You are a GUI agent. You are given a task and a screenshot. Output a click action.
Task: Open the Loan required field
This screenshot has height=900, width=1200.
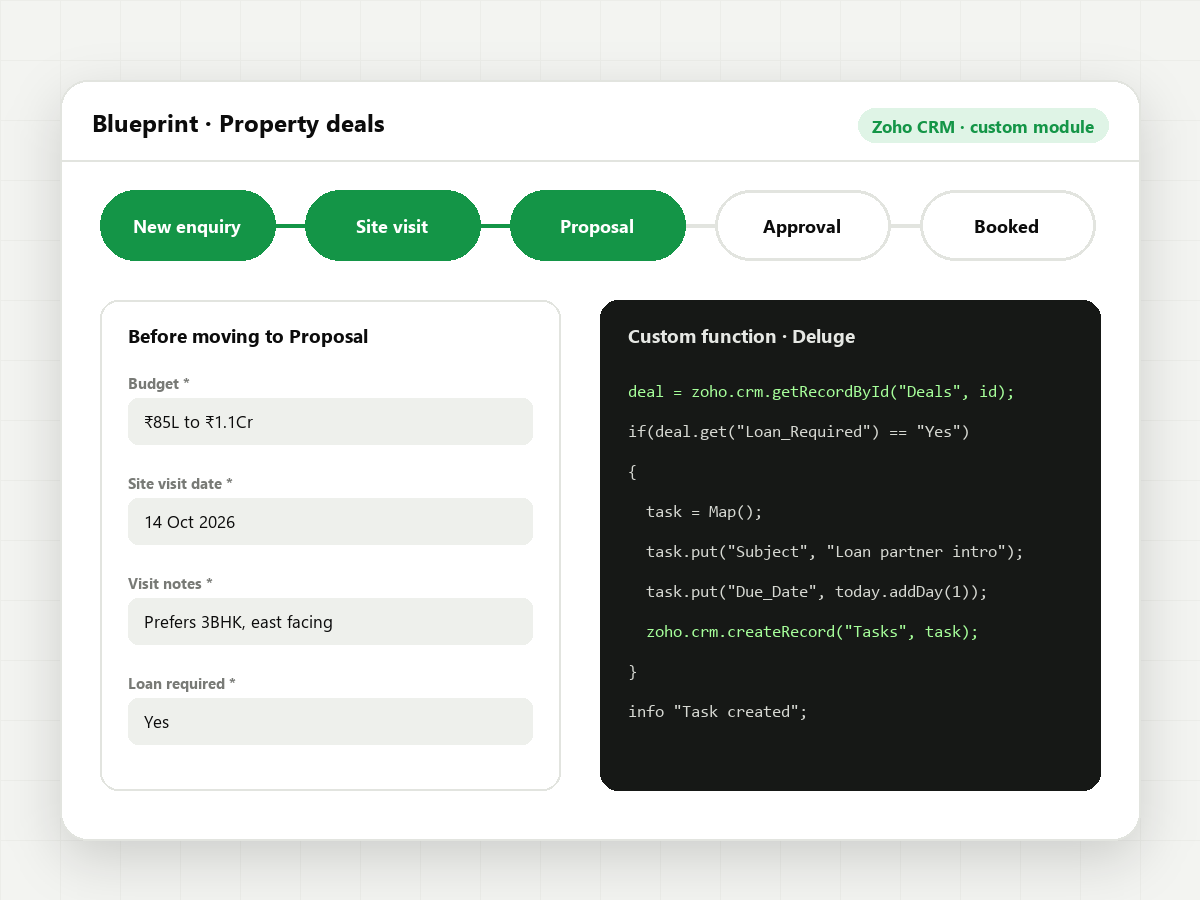pos(330,722)
